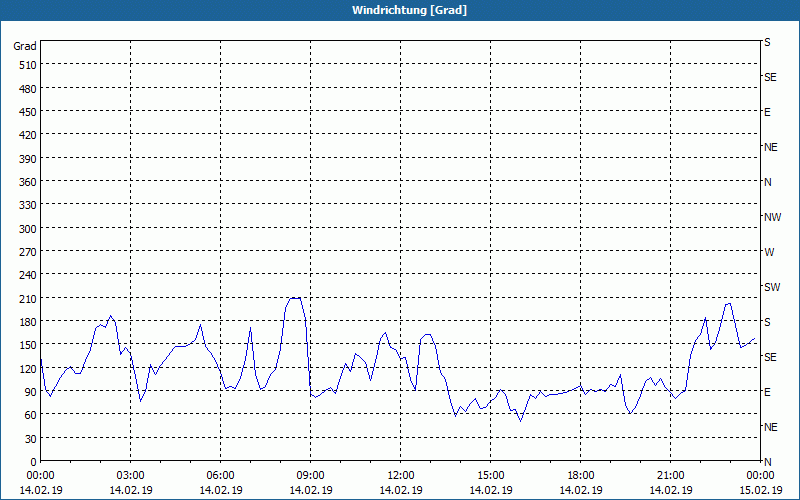Select the '480' y-axis value
This screenshot has width=800, height=500.
pos(28,89)
